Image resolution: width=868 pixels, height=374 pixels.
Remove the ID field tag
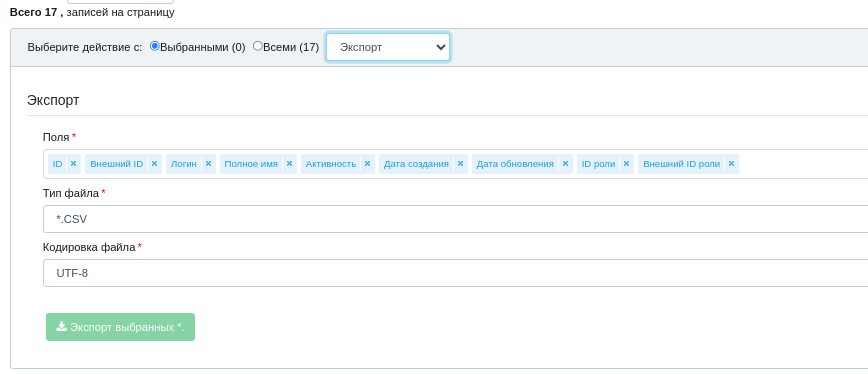point(73,164)
